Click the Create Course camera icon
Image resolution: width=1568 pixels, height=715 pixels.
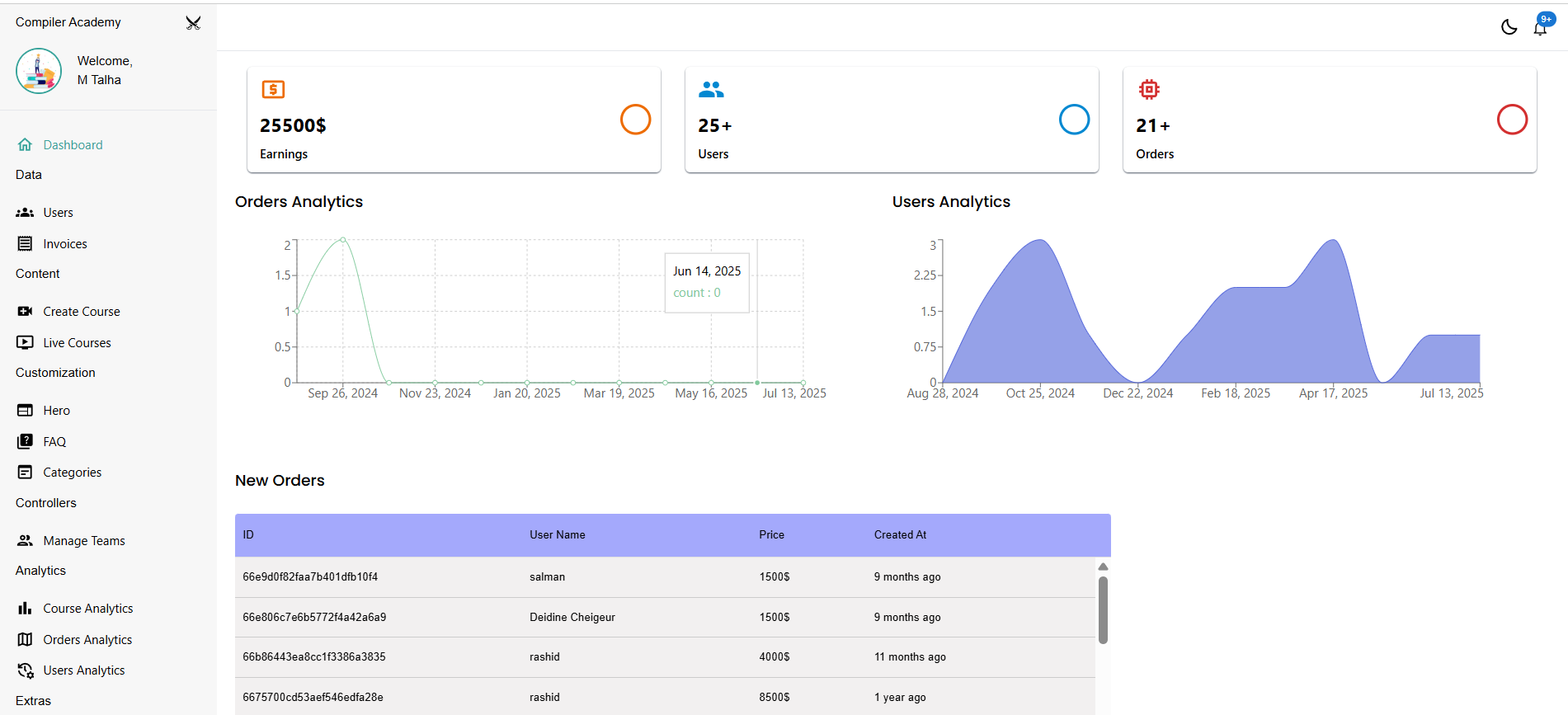[26, 312]
